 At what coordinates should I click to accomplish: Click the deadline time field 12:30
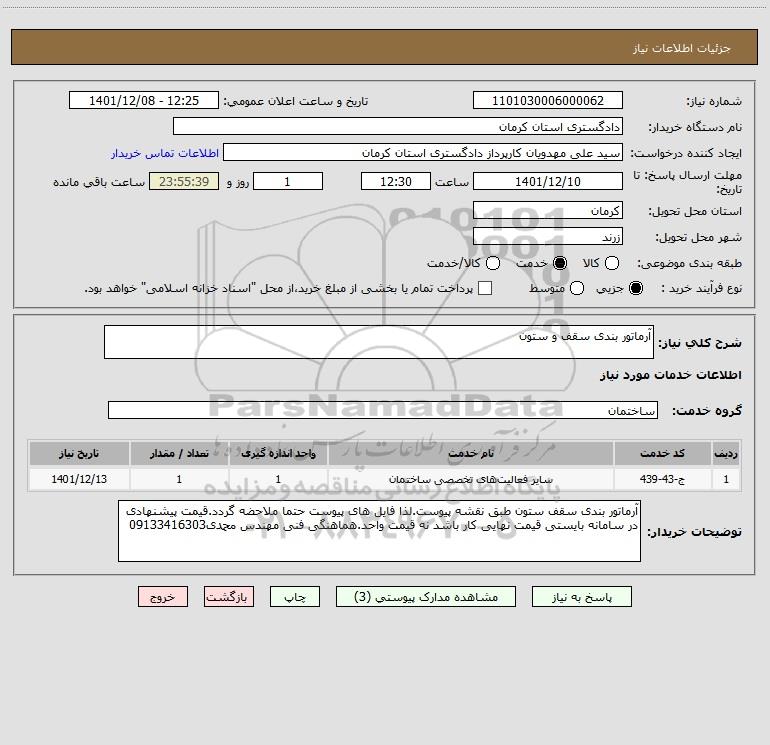pos(396,181)
